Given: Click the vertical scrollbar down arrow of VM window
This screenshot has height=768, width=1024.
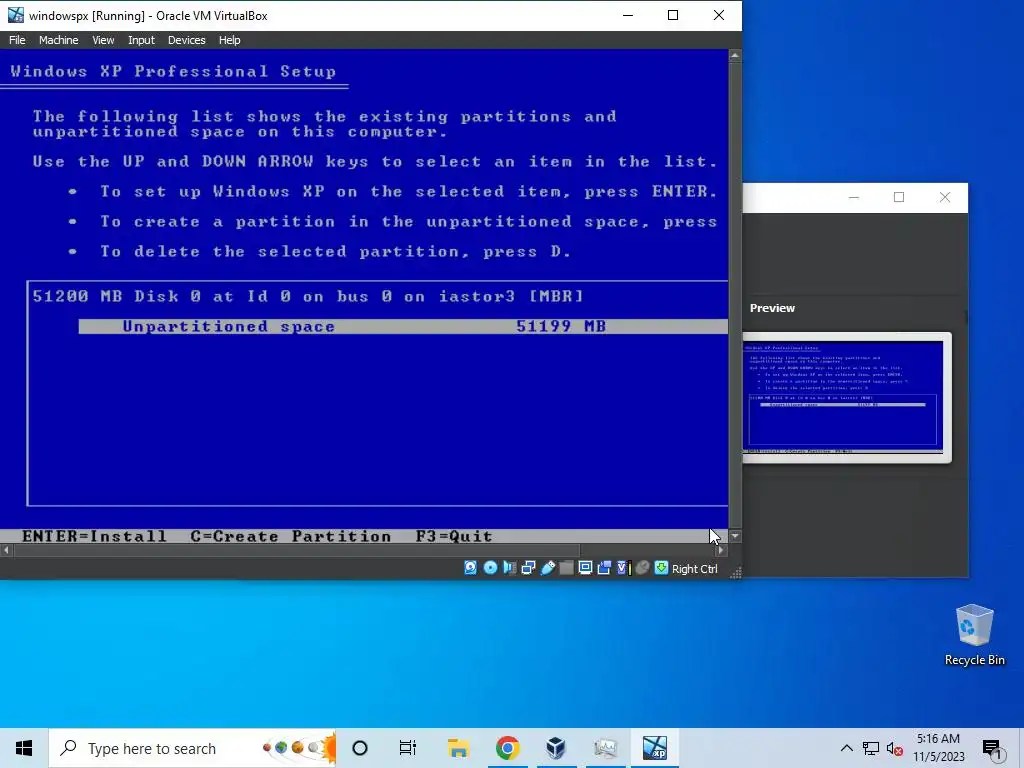Looking at the screenshot, I should (735, 536).
